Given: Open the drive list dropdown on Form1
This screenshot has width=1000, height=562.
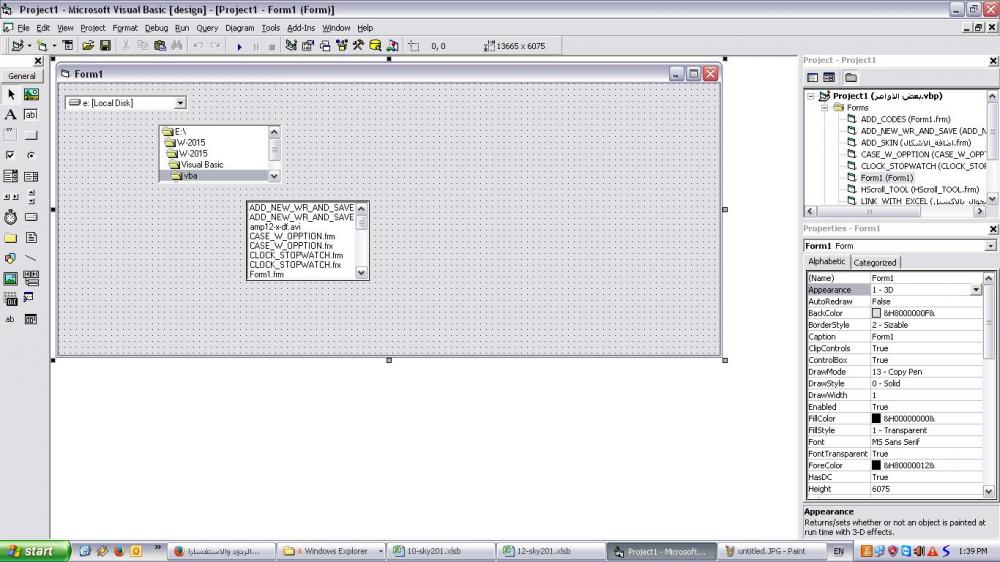Looking at the screenshot, I should pos(180,103).
